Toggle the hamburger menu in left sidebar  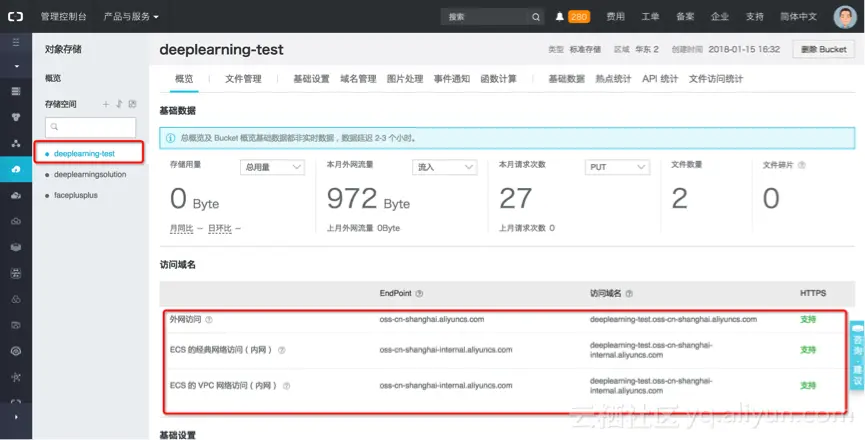pos(16,42)
